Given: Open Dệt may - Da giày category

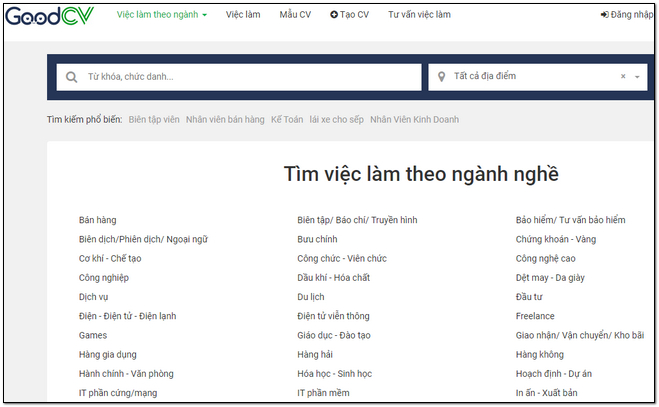Looking at the screenshot, I should (550, 278).
